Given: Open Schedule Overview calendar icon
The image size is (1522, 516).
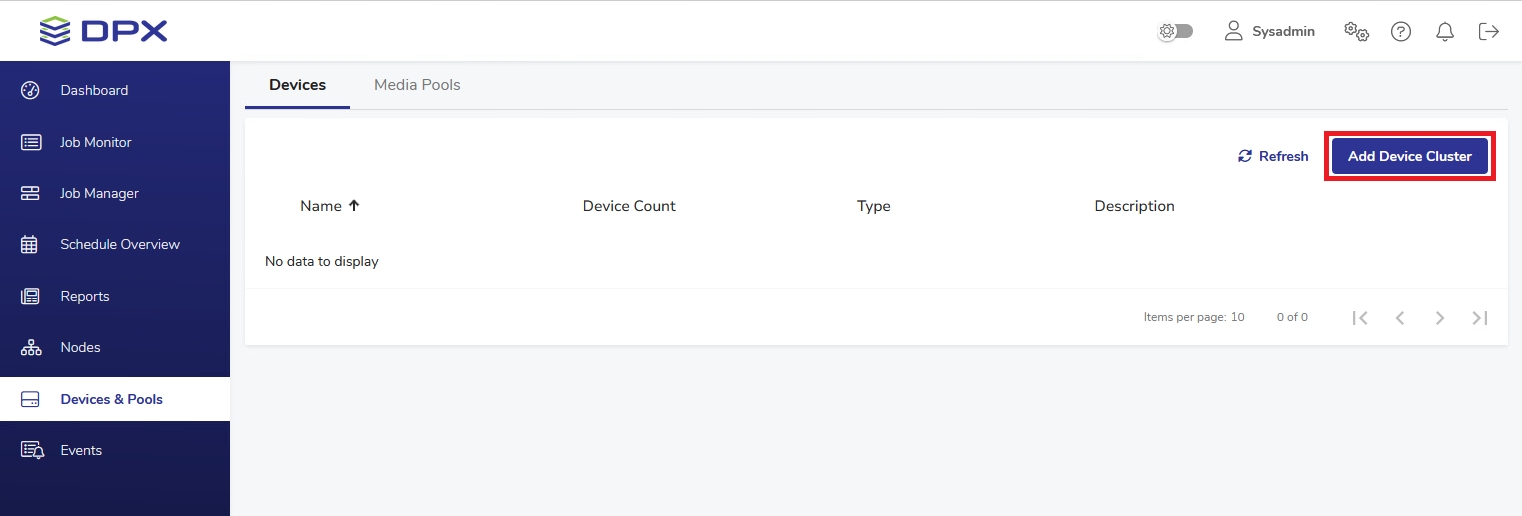Looking at the screenshot, I should (30, 244).
